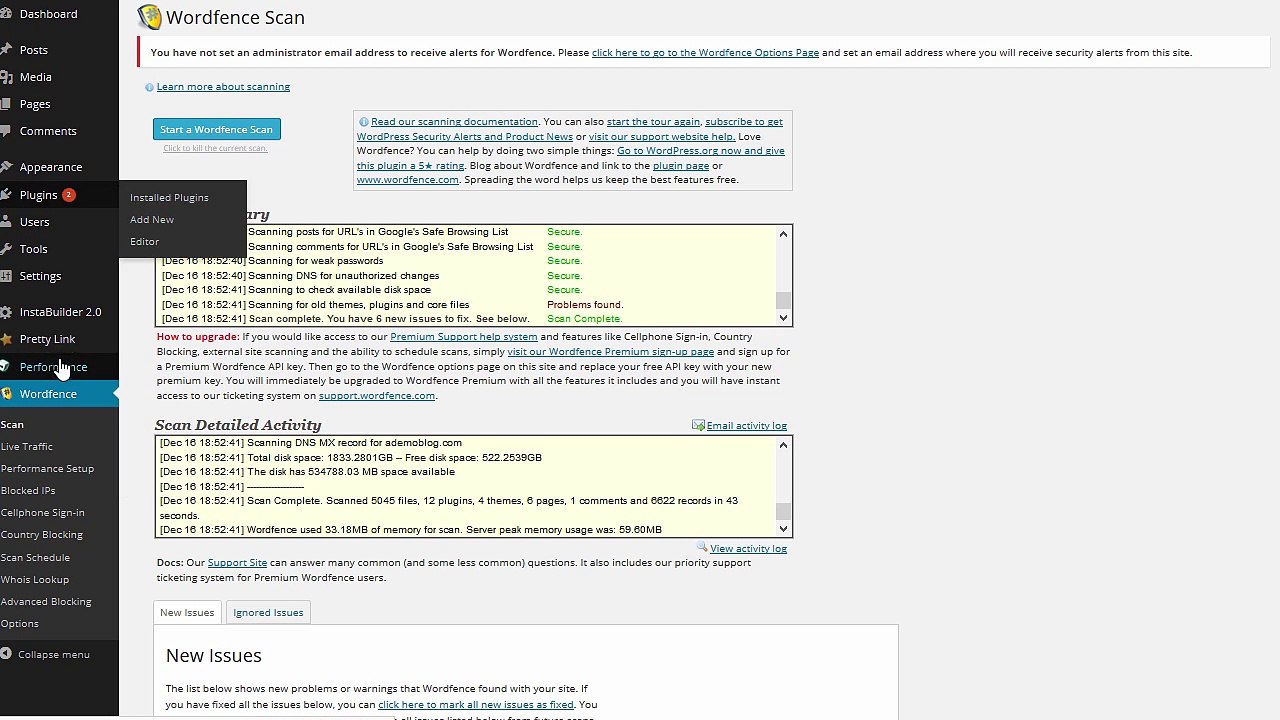
Task: Open Read our scanning documentation link
Action: point(454,122)
